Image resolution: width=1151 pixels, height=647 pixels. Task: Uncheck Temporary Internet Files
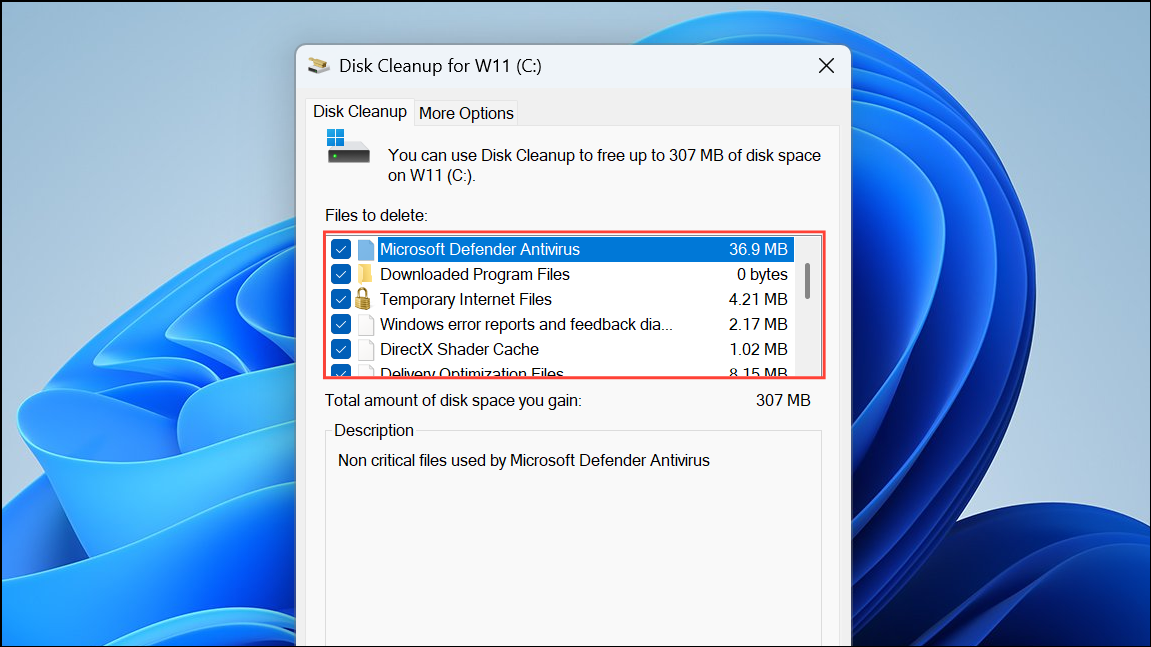click(x=341, y=298)
